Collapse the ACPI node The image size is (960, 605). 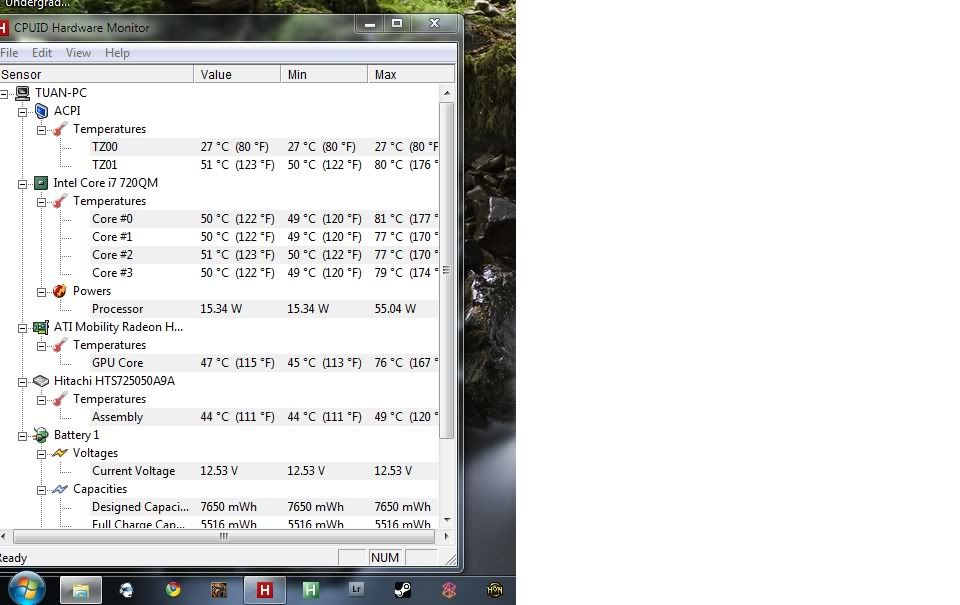[23, 112]
